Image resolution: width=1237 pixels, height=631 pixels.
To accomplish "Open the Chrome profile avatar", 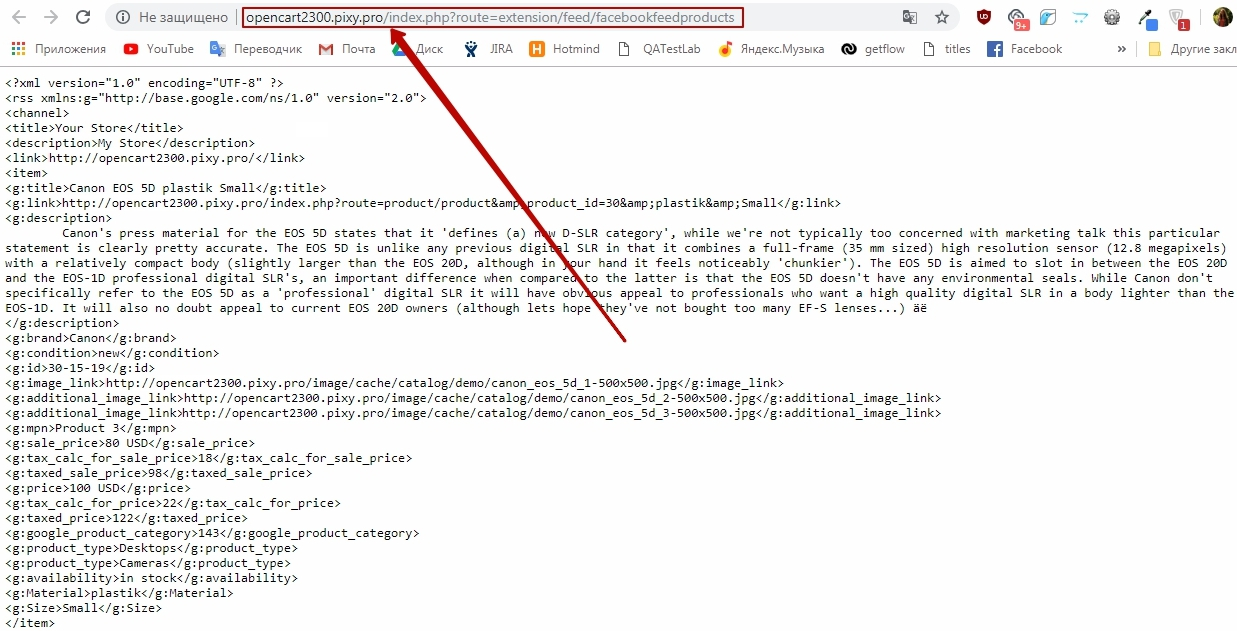I will coord(1222,17).
